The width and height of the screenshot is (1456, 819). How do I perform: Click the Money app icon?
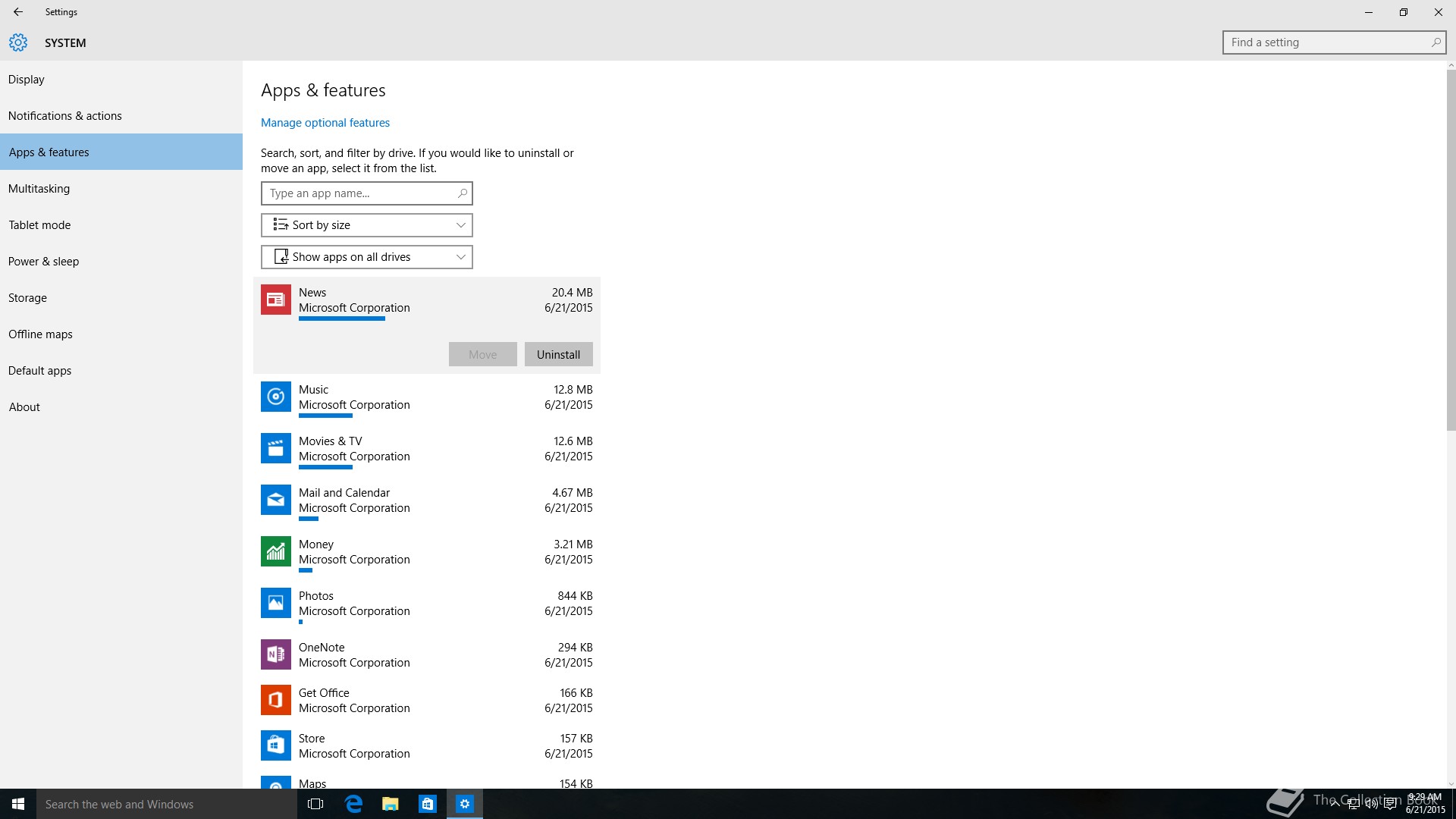pos(276,551)
